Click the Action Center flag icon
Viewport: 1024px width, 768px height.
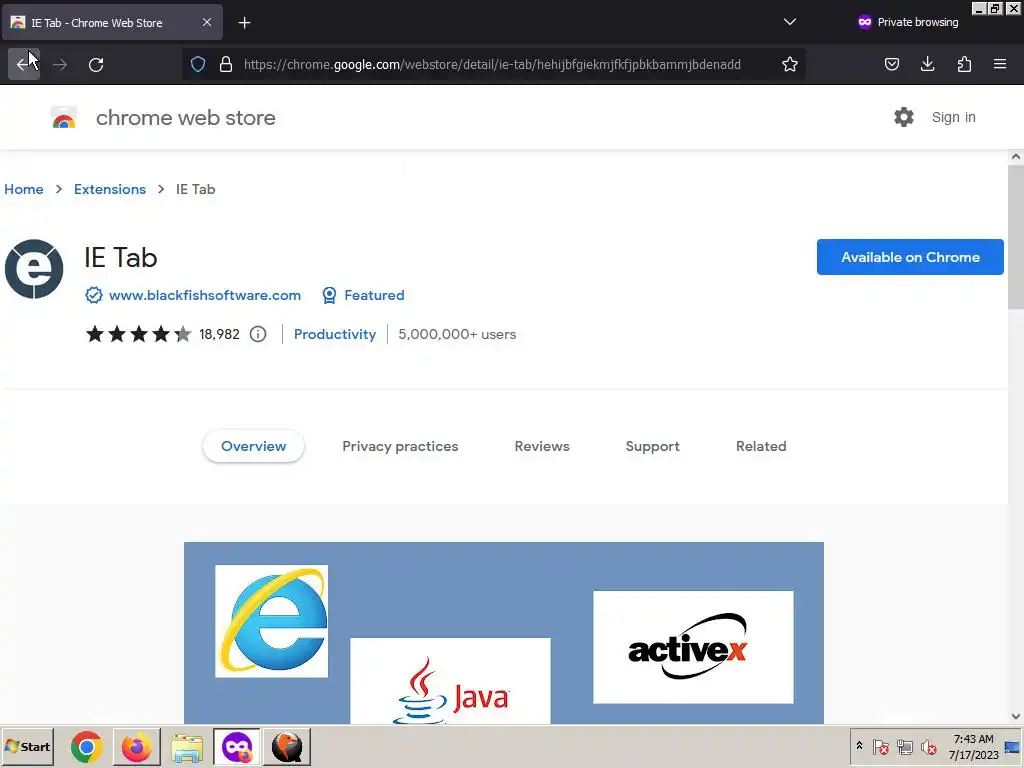880,746
